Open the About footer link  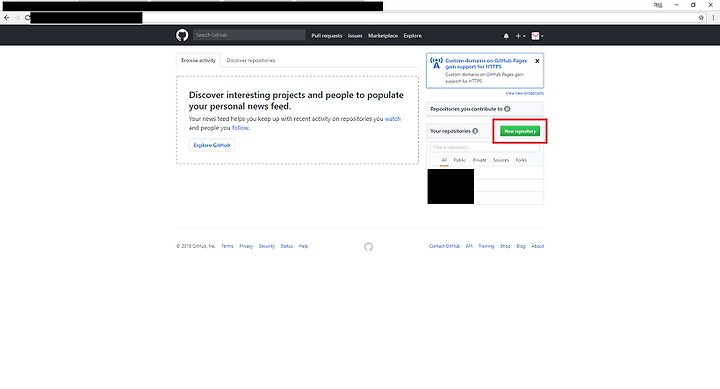pos(538,246)
